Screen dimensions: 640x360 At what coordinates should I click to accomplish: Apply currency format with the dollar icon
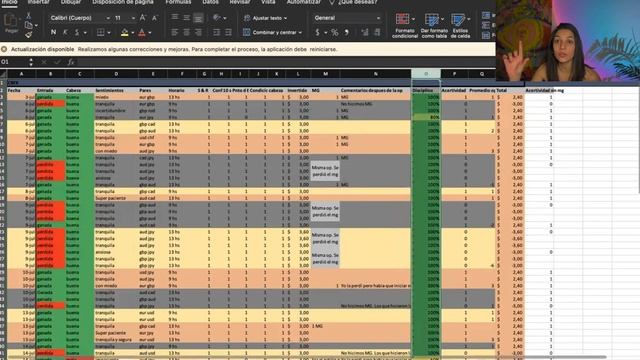tap(317, 32)
